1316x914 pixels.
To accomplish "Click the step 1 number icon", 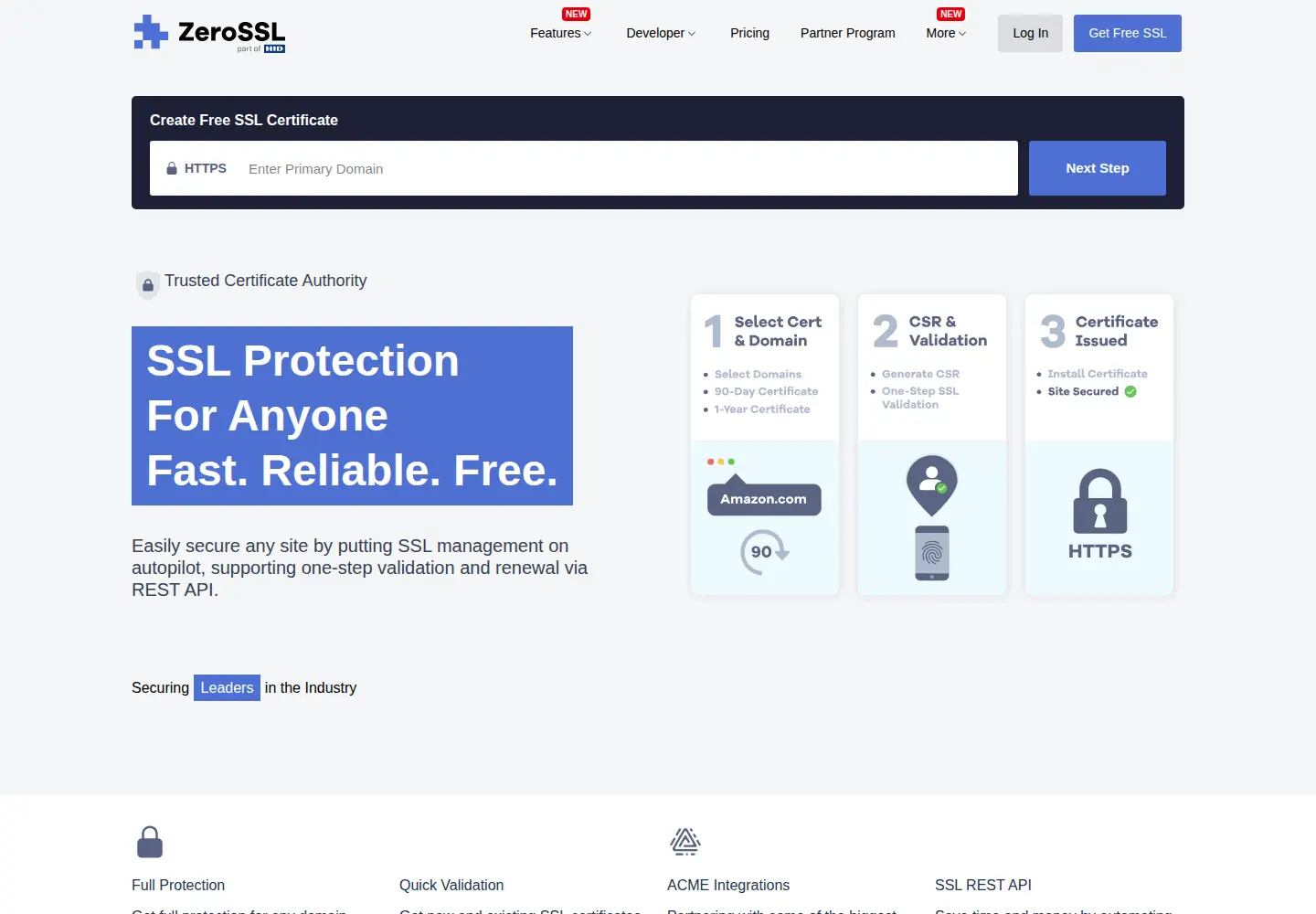I will 714,331.
